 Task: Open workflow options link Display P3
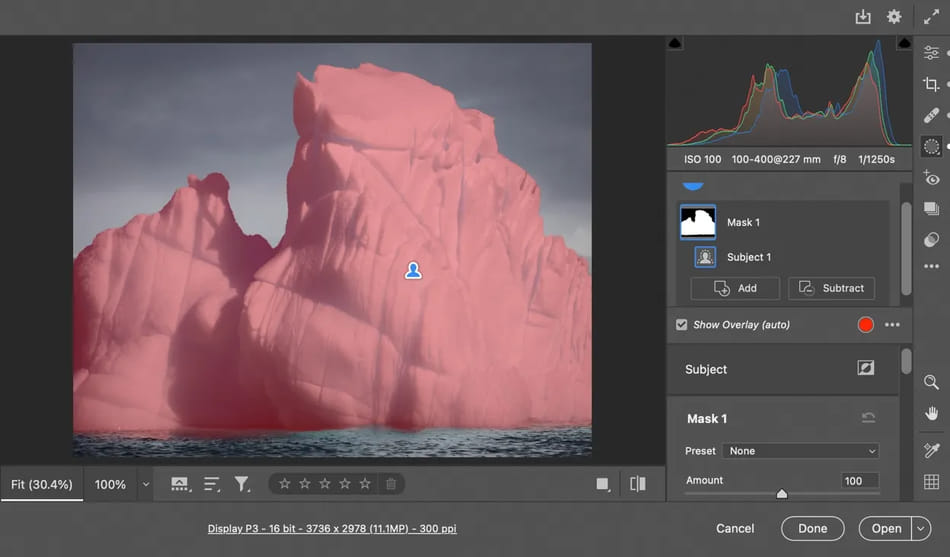pyautogui.click(x=332, y=529)
